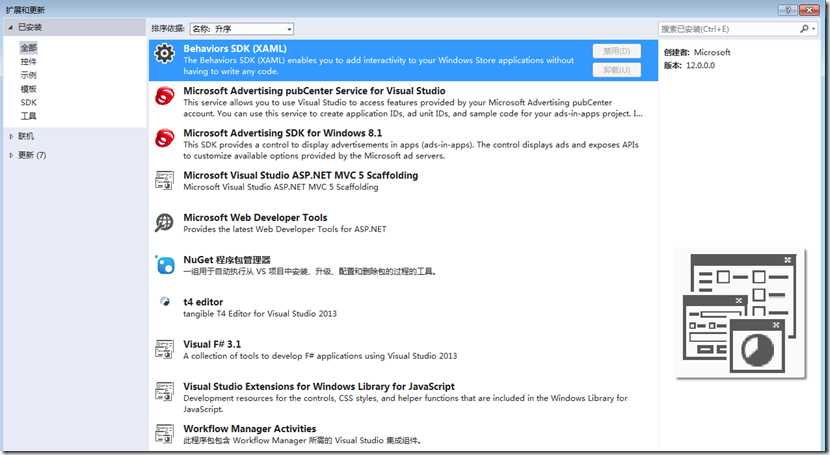Click the tangible T4 Editor description text

(x=260, y=314)
